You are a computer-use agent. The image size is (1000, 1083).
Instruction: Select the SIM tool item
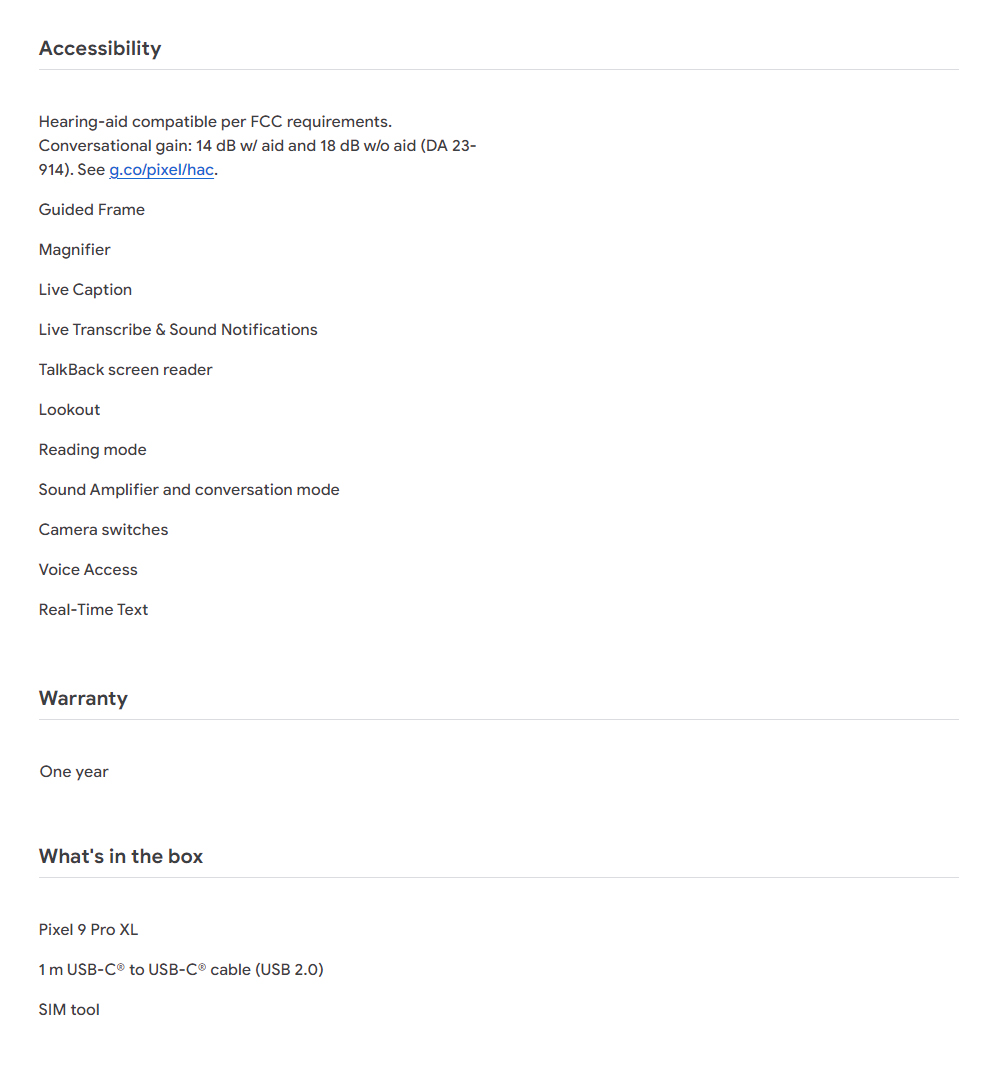click(69, 1010)
